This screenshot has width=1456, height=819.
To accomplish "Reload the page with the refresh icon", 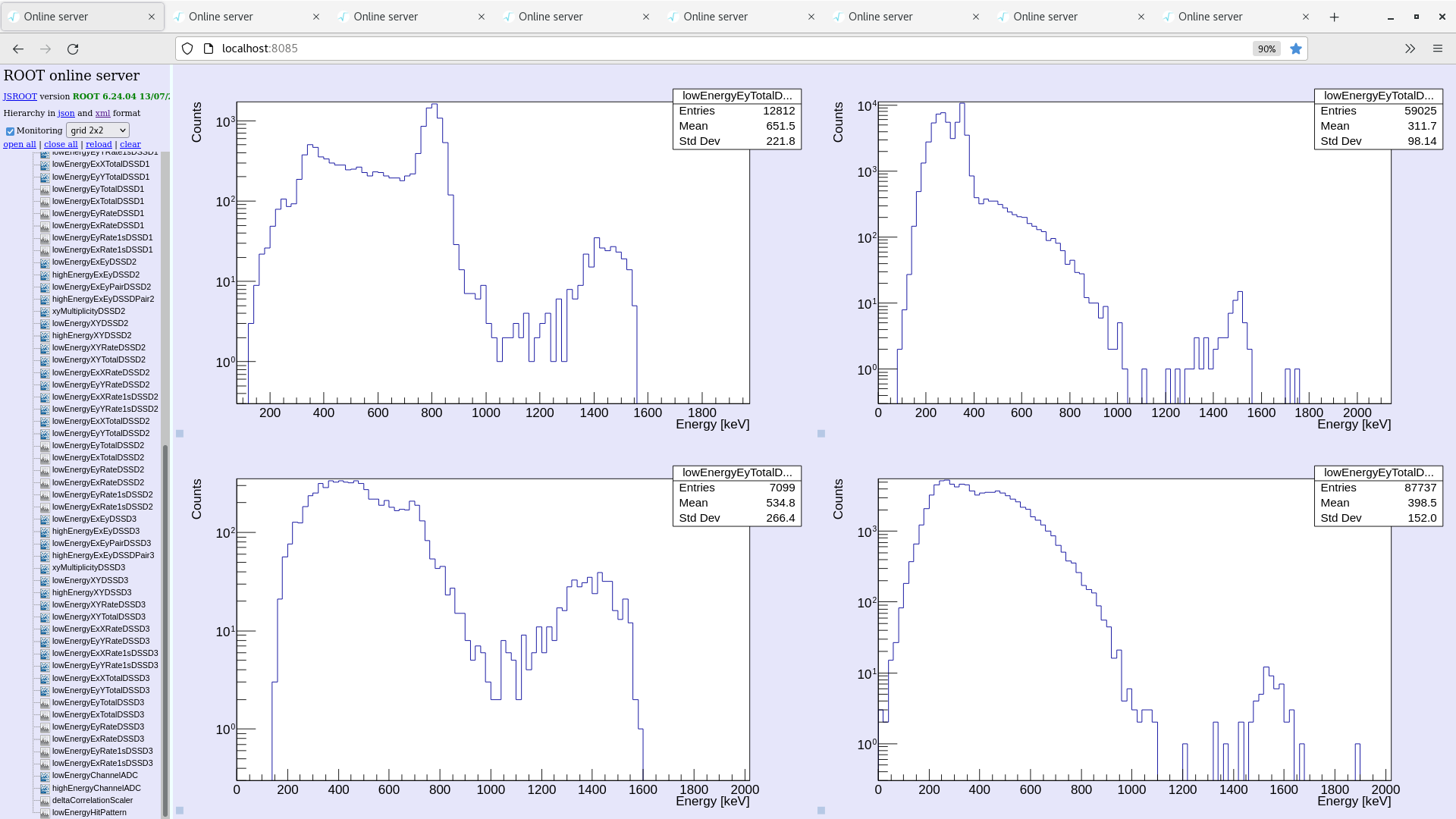I will point(74,48).
